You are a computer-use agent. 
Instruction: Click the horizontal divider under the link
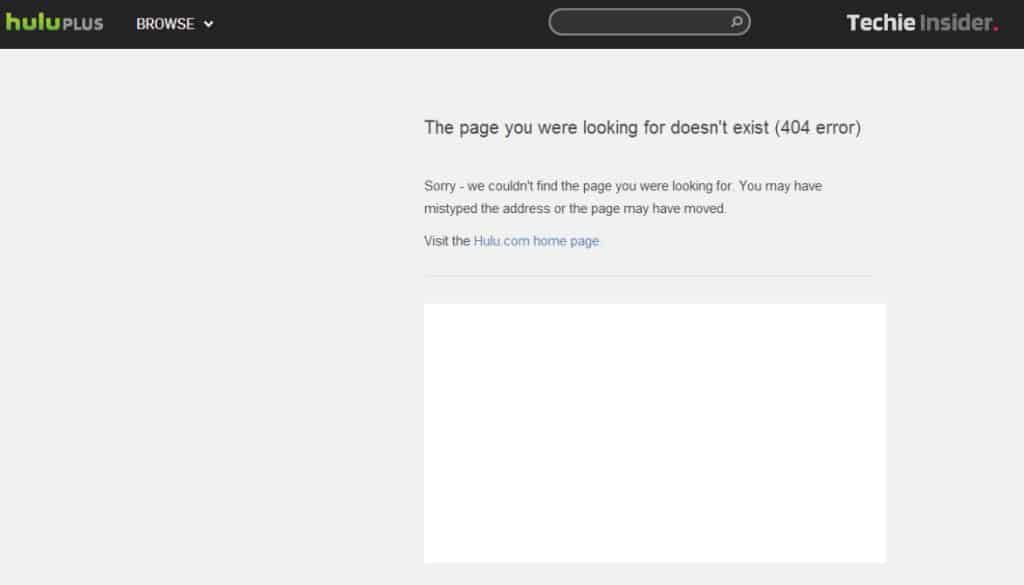[648, 275]
